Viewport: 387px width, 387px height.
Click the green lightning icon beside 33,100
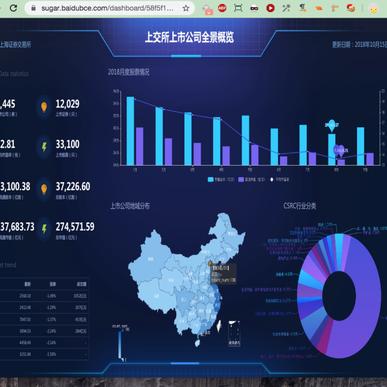pos(44,147)
